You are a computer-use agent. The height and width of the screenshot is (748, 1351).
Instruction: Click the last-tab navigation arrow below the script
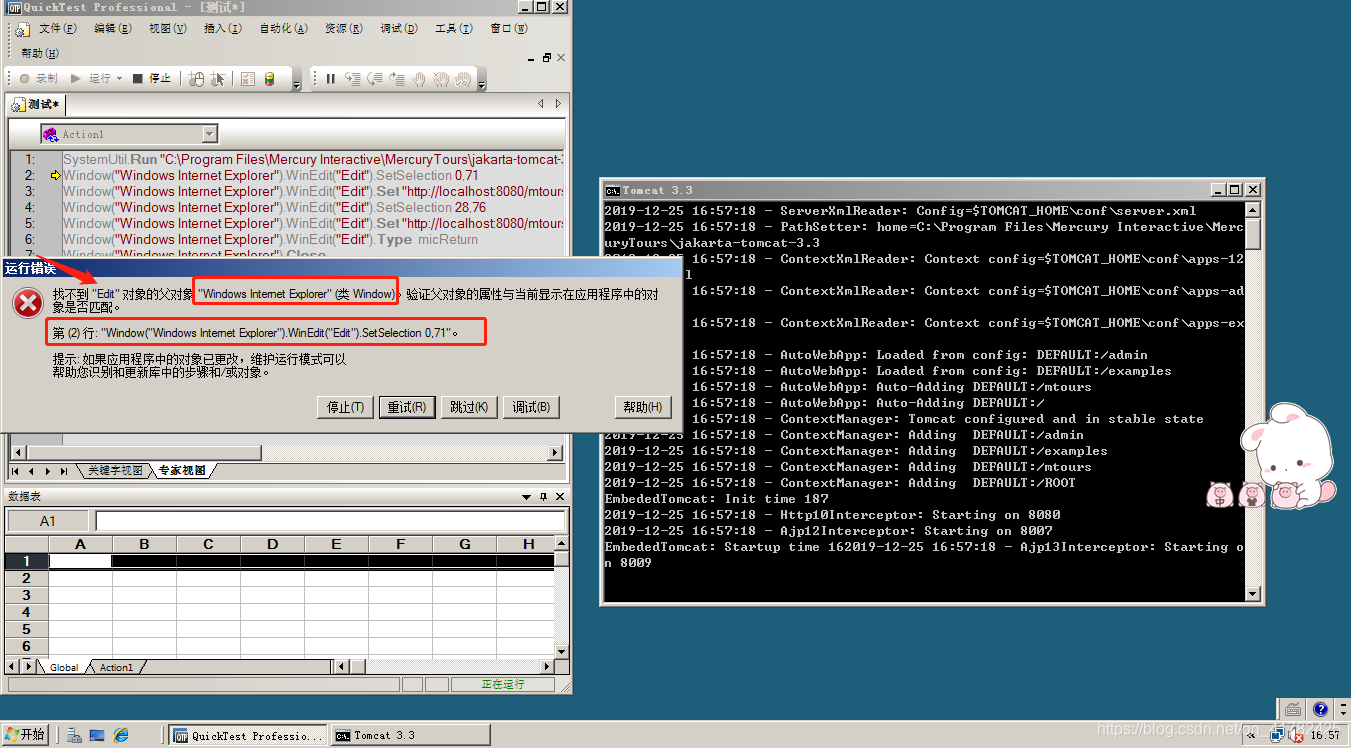point(64,471)
